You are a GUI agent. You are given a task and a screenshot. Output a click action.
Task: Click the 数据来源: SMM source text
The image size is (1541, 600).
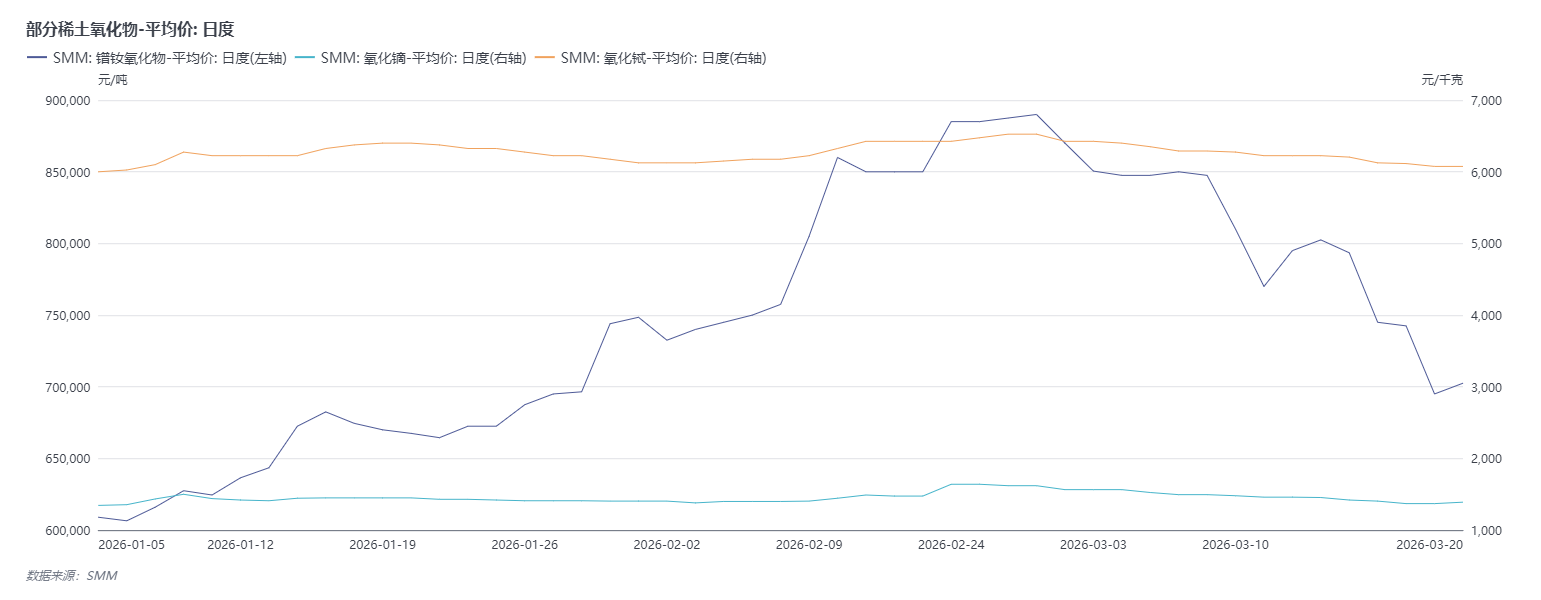[x=71, y=576]
